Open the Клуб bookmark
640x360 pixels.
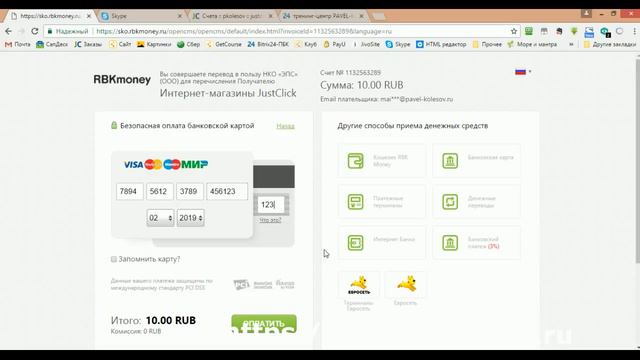click(x=306, y=44)
